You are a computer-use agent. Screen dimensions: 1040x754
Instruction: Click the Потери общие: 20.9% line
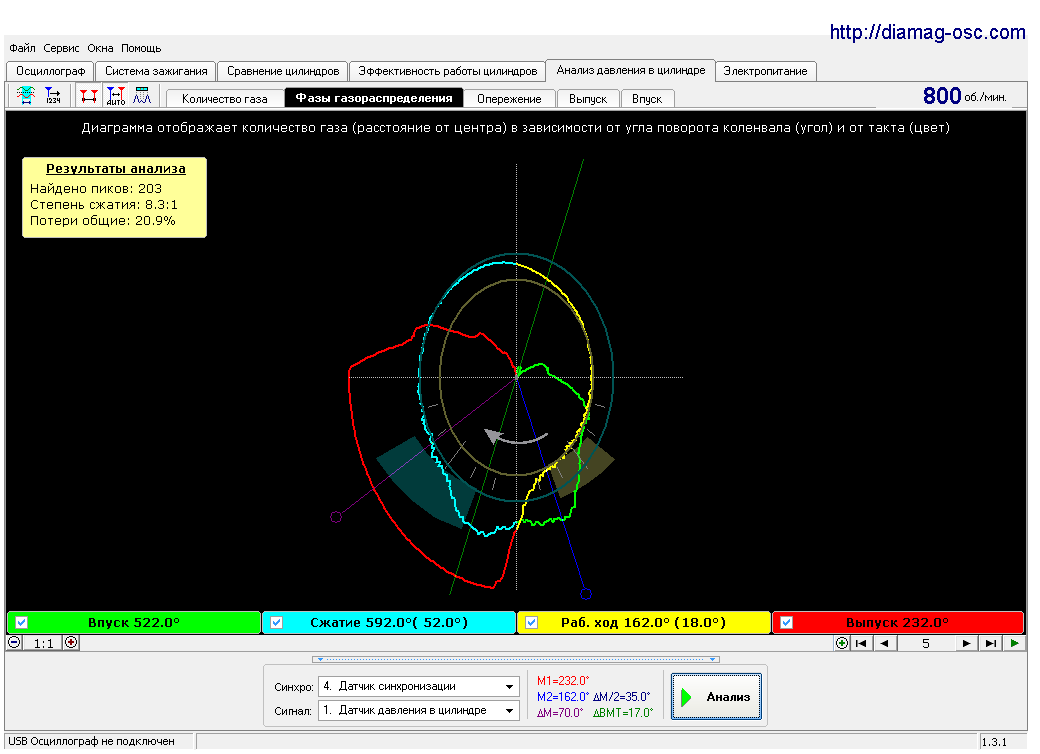coord(103,220)
